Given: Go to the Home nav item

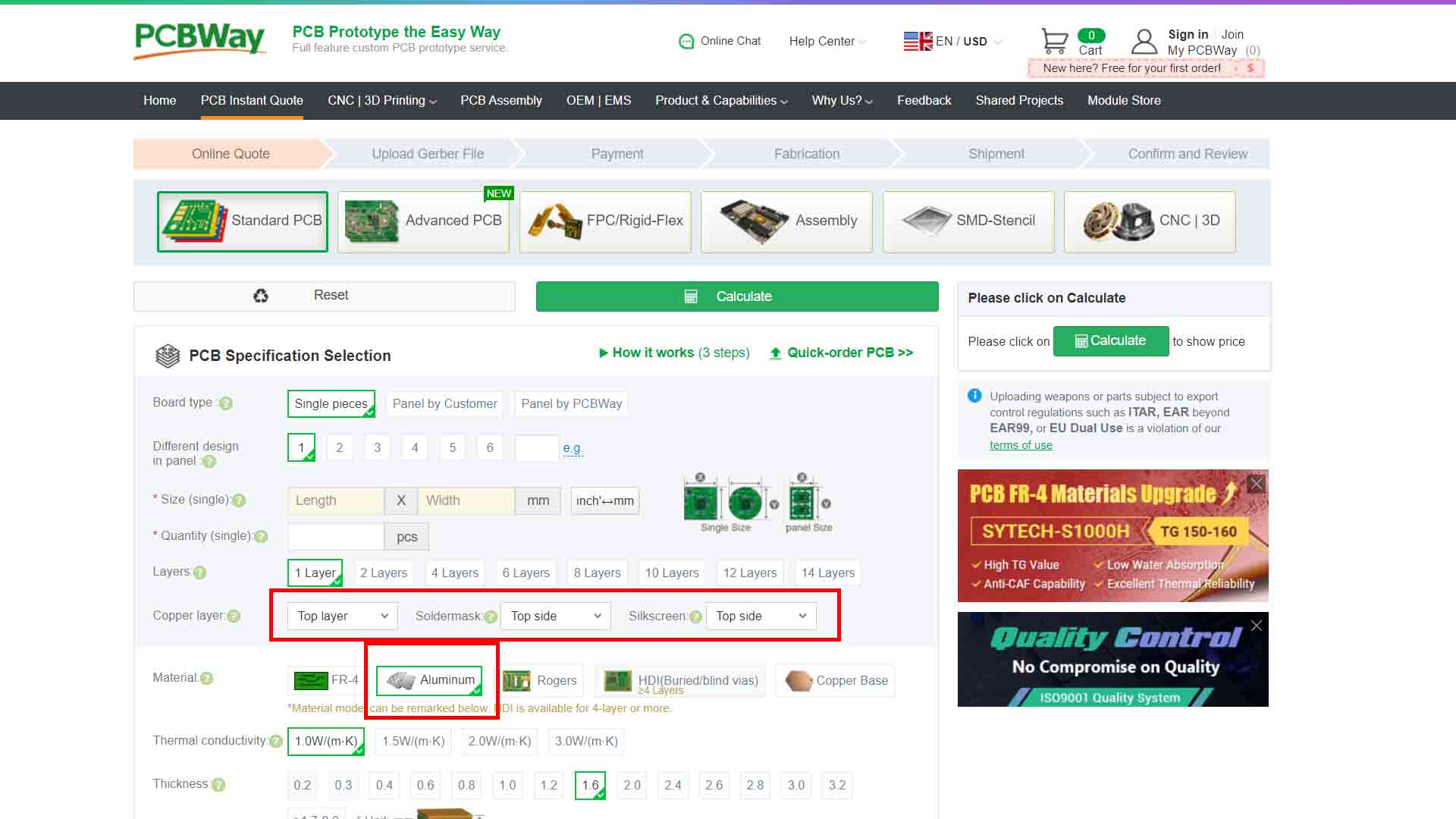Looking at the screenshot, I should click(x=160, y=101).
